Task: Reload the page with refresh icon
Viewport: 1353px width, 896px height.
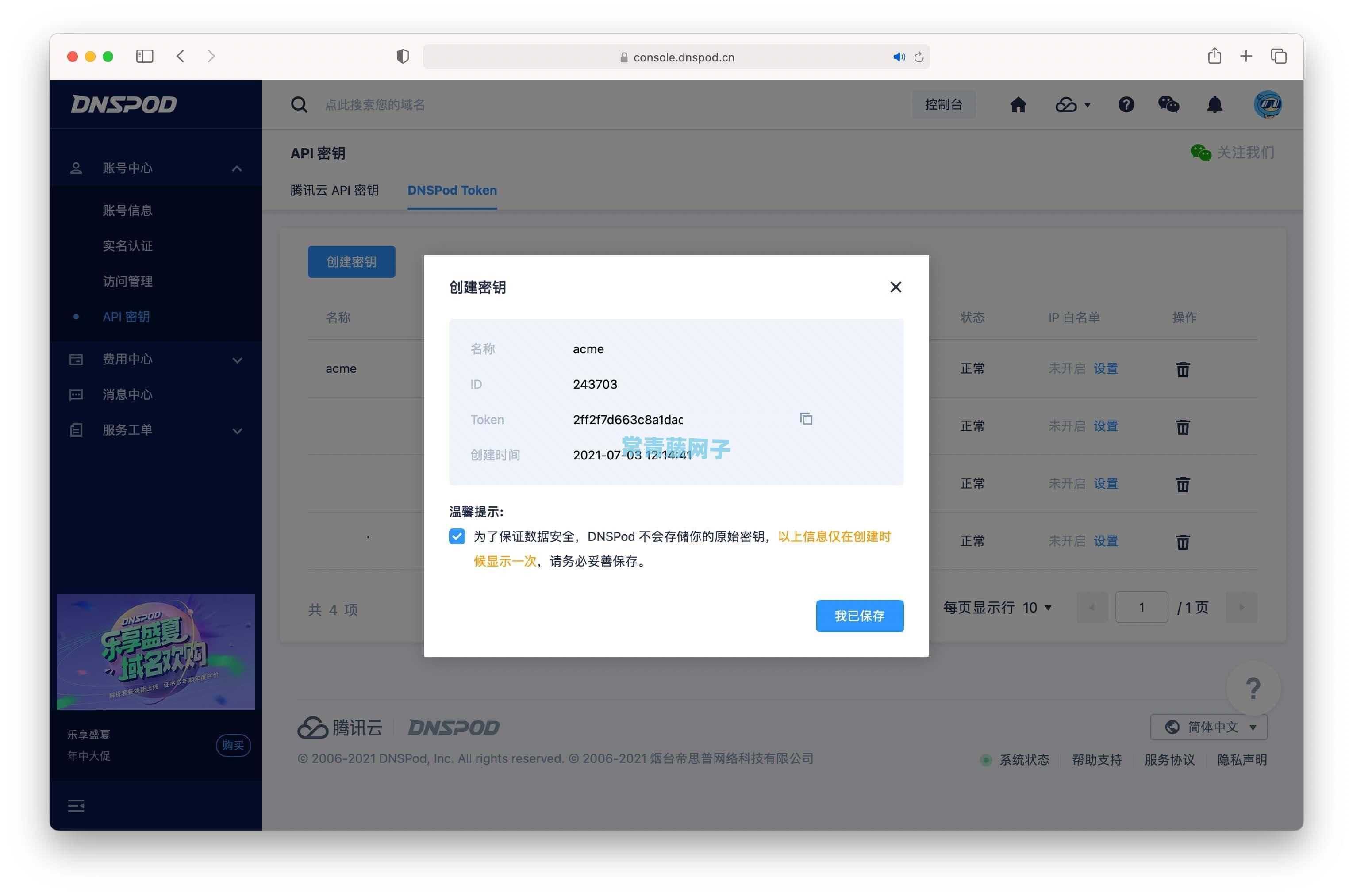Action: click(919, 57)
